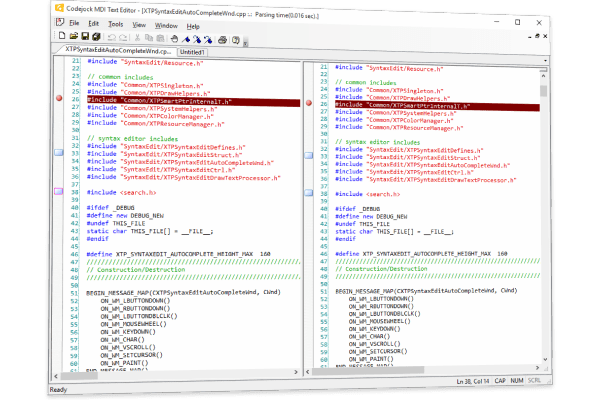Image resolution: width=600 pixels, height=400 pixels.
Task: Click red breakpoint marker on left pane line 26
Action: [x=59, y=98]
